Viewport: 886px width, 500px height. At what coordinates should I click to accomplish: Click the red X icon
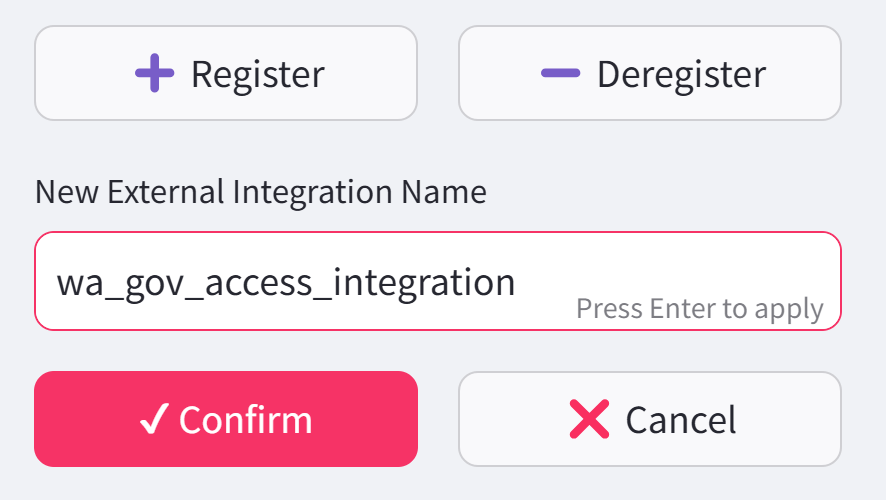coord(589,420)
